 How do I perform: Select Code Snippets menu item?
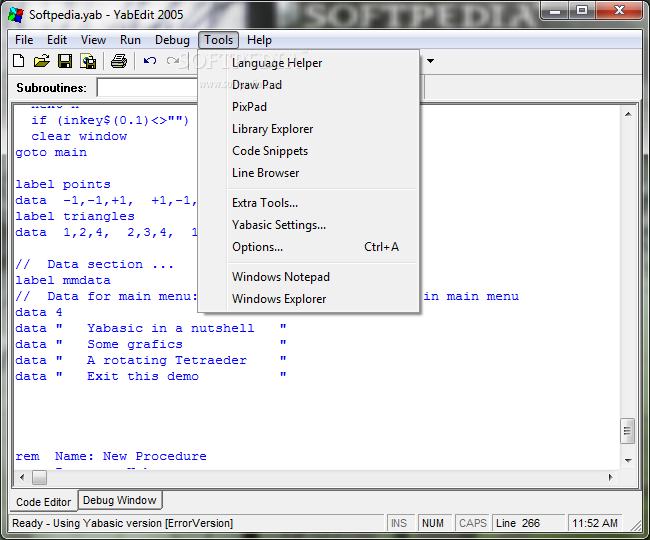point(309,151)
